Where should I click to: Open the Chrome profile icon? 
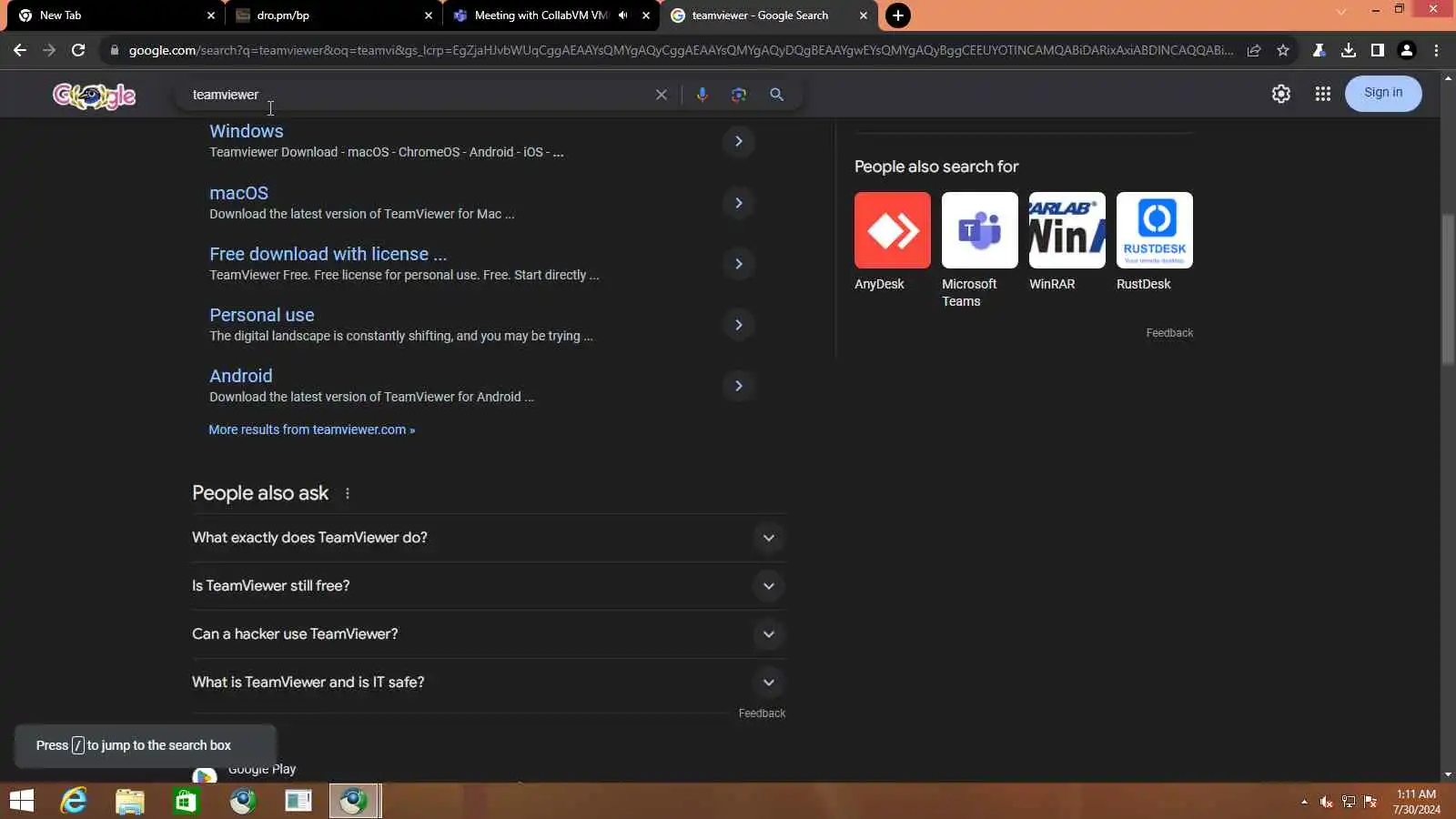[1407, 50]
